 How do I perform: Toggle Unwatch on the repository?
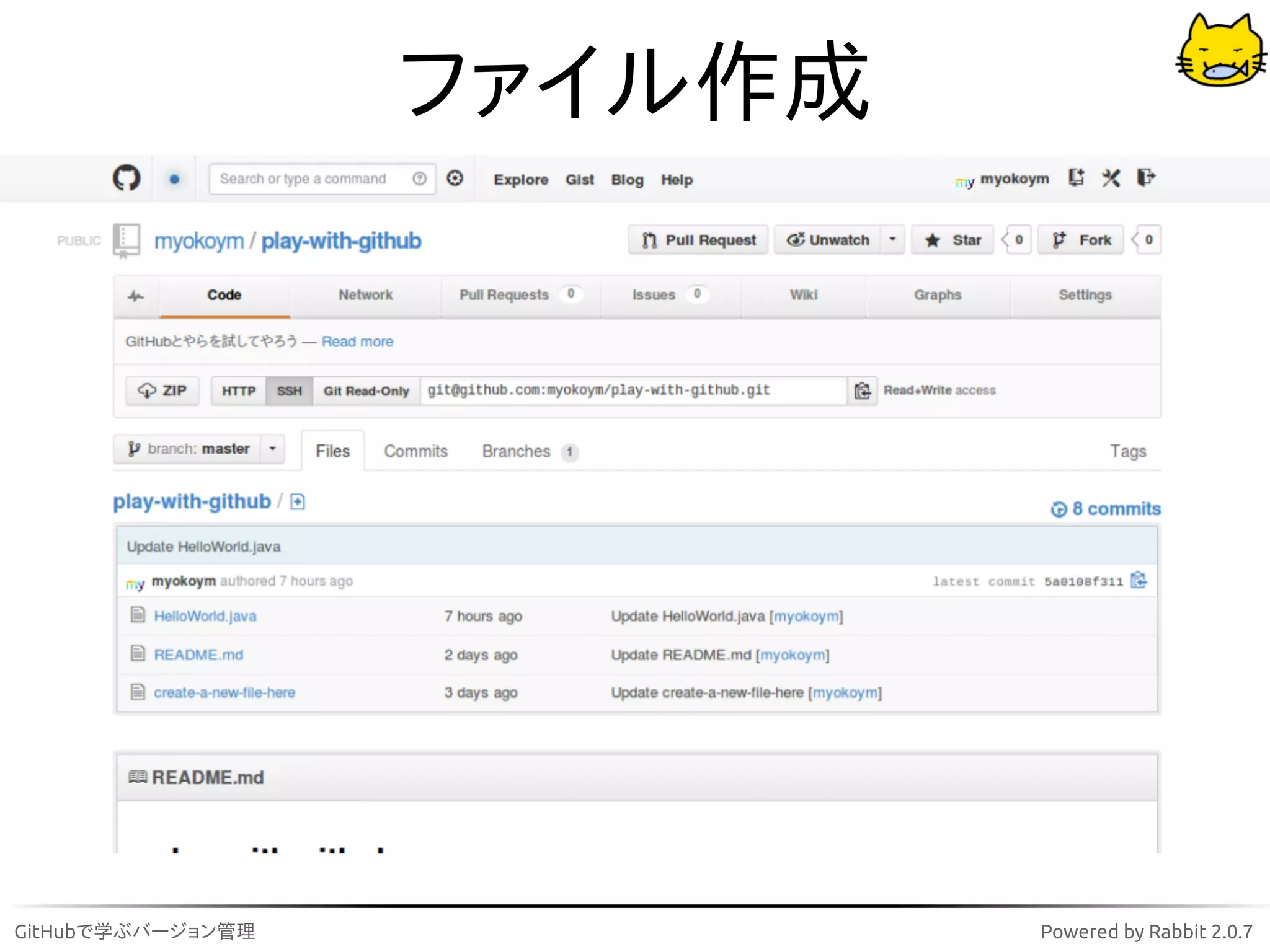[827, 240]
